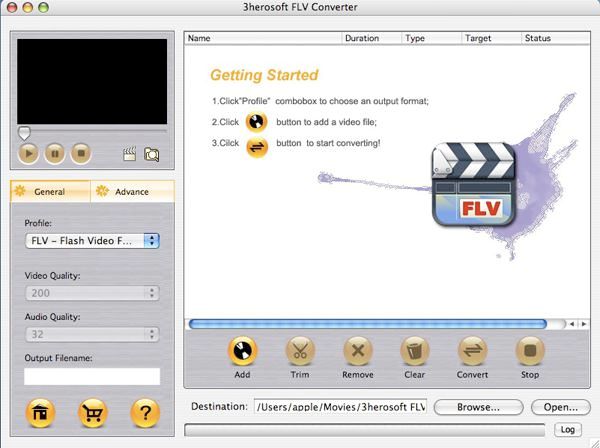Click the yellow minimize window button
This screenshot has width=600, height=448.
(28, 7)
